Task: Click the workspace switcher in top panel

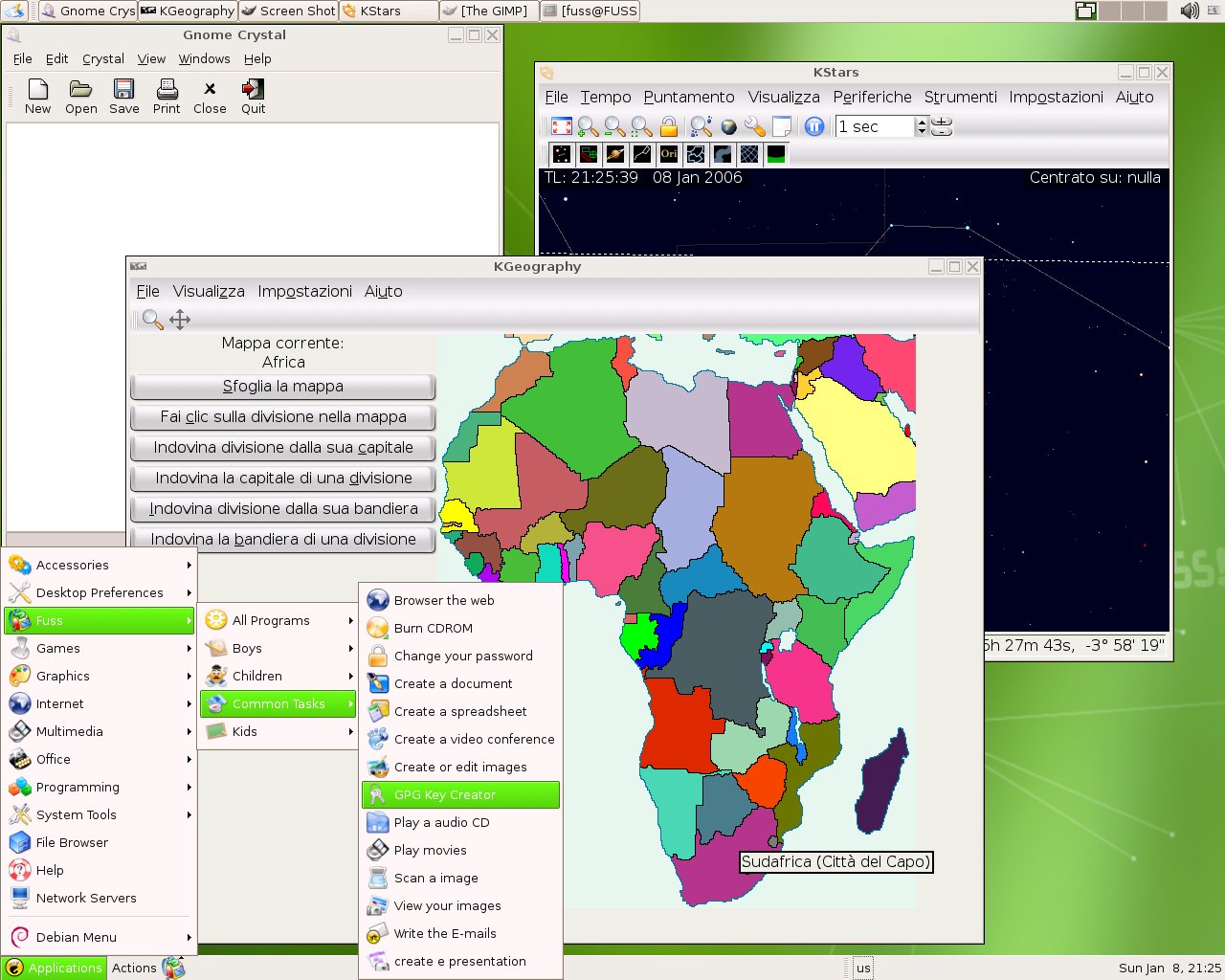Action: click(1121, 11)
